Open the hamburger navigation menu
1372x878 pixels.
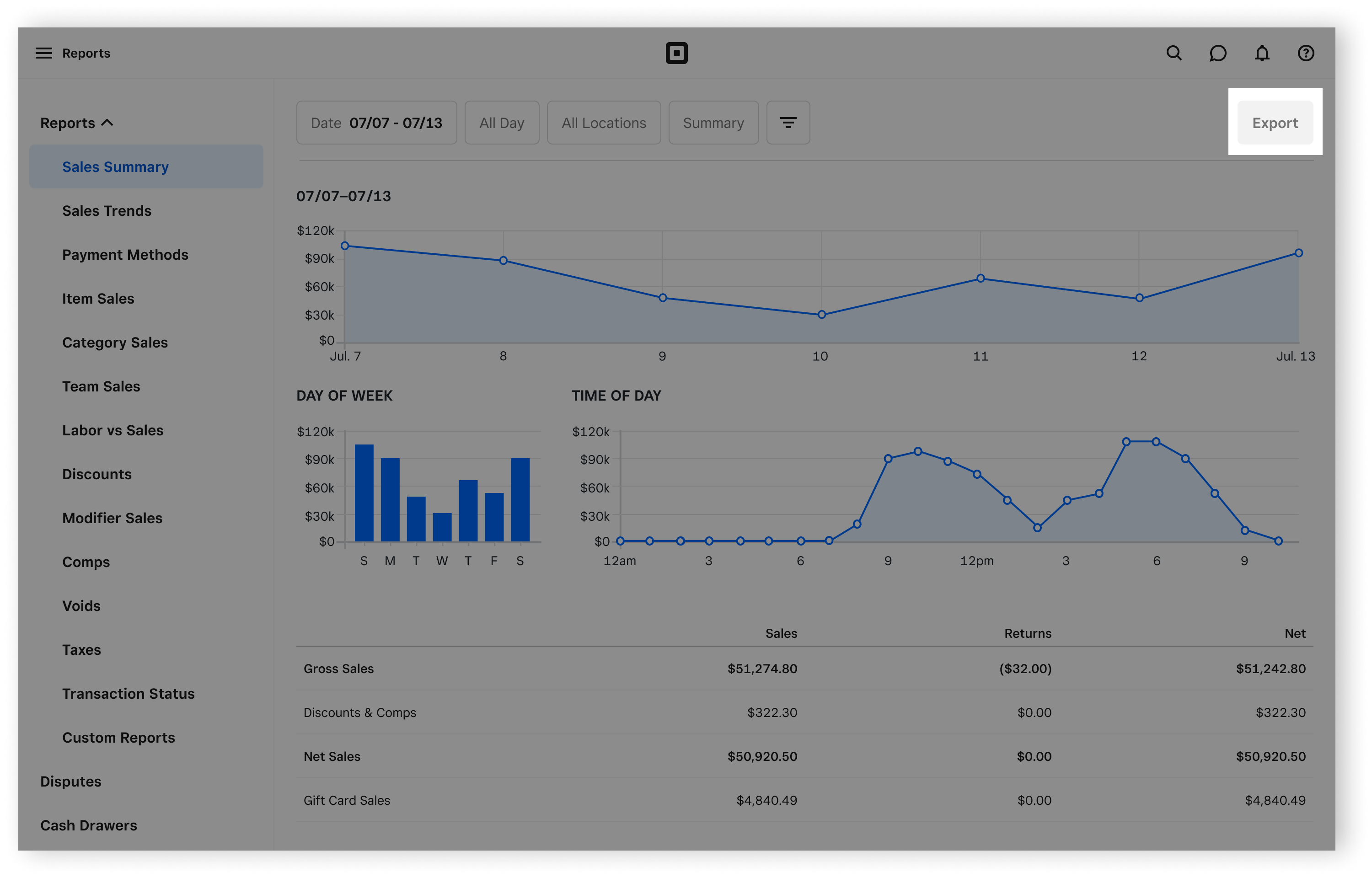point(43,53)
